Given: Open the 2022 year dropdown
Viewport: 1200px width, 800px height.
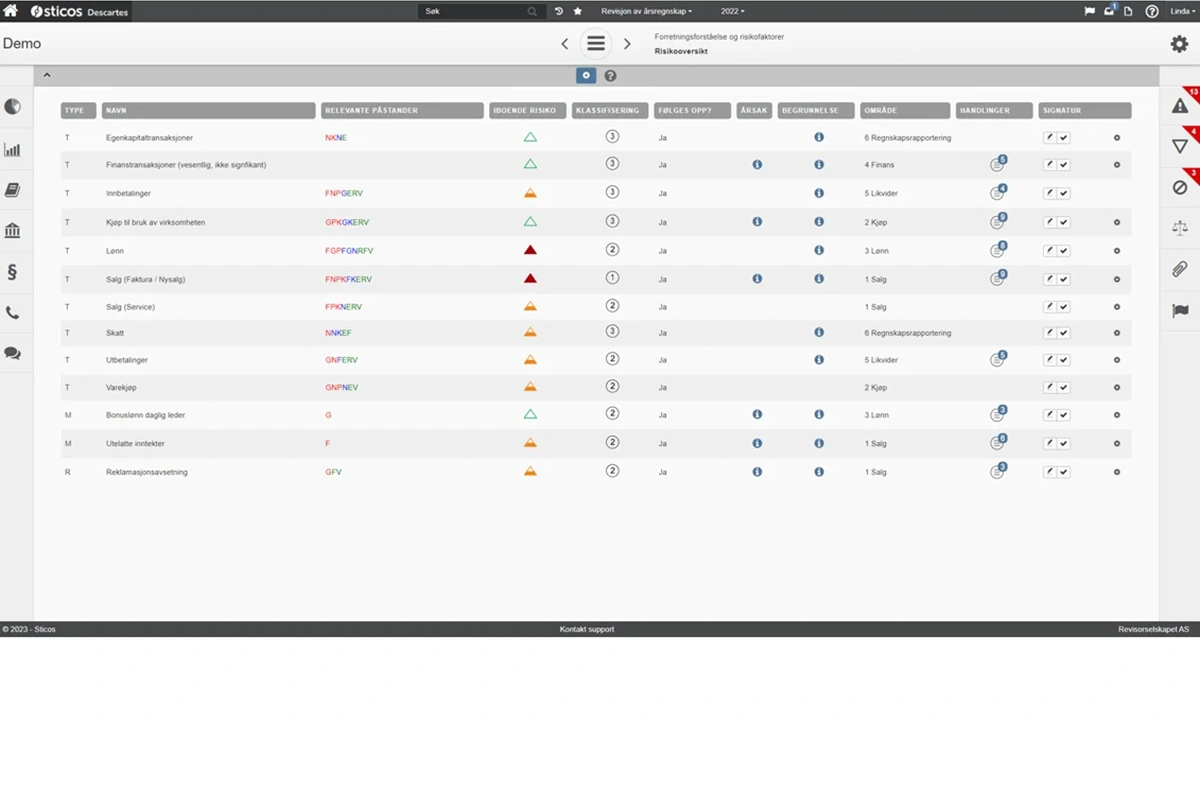Looking at the screenshot, I should [x=732, y=11].
